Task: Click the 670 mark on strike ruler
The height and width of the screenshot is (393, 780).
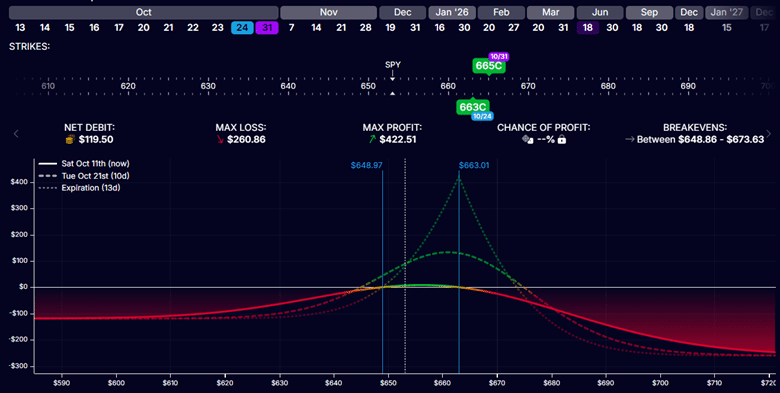Action: pos(528,86)
